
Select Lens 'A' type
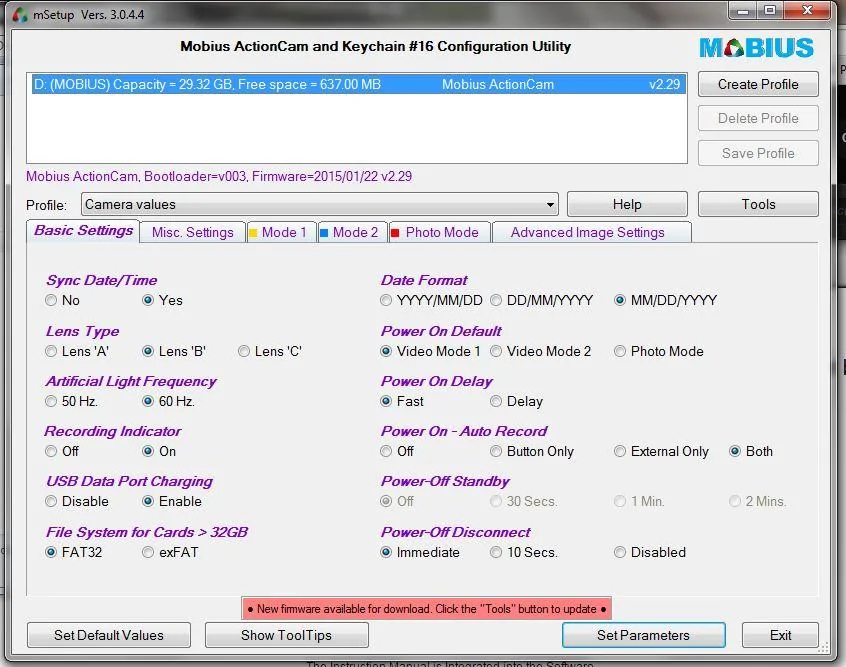point(77,352)
